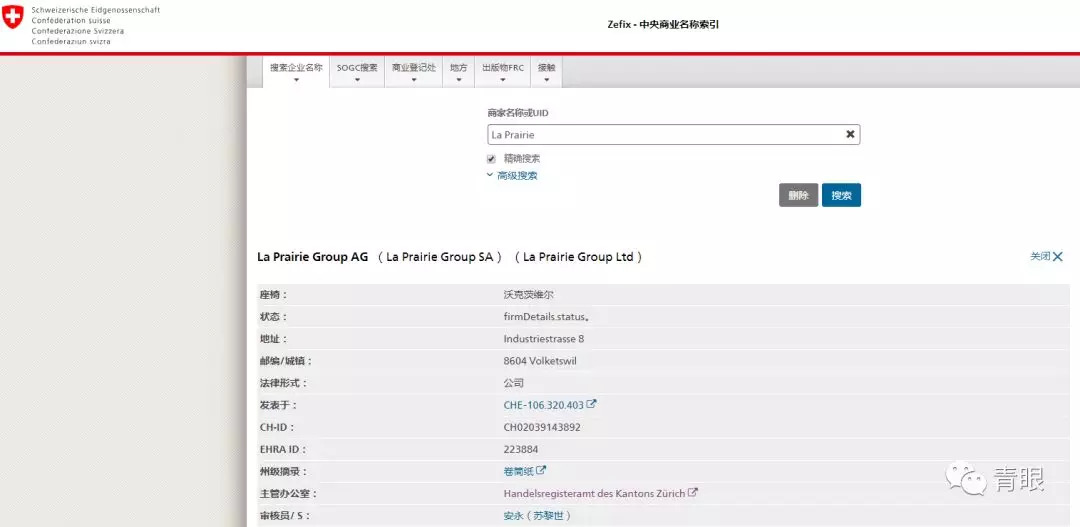Click the Schweizerische Eidgenossenschaft header text
The width and height of the screenshot is (1080, 527).
pos(96,10)
